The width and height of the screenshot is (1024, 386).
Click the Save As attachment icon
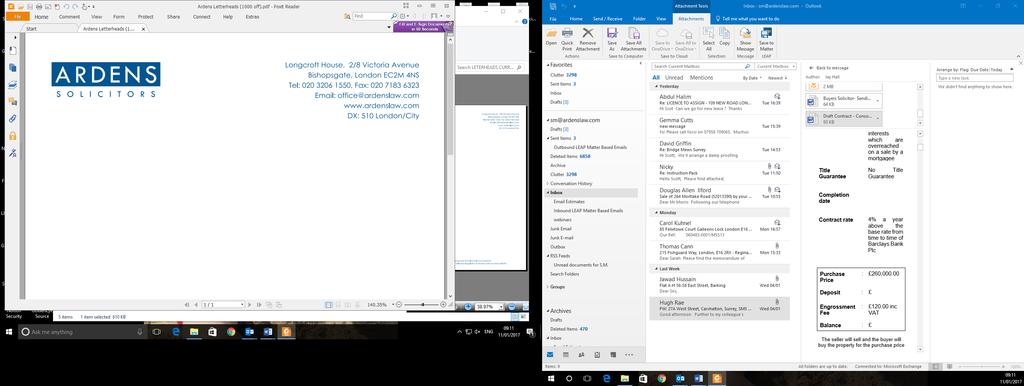click(x=612, y=39)
